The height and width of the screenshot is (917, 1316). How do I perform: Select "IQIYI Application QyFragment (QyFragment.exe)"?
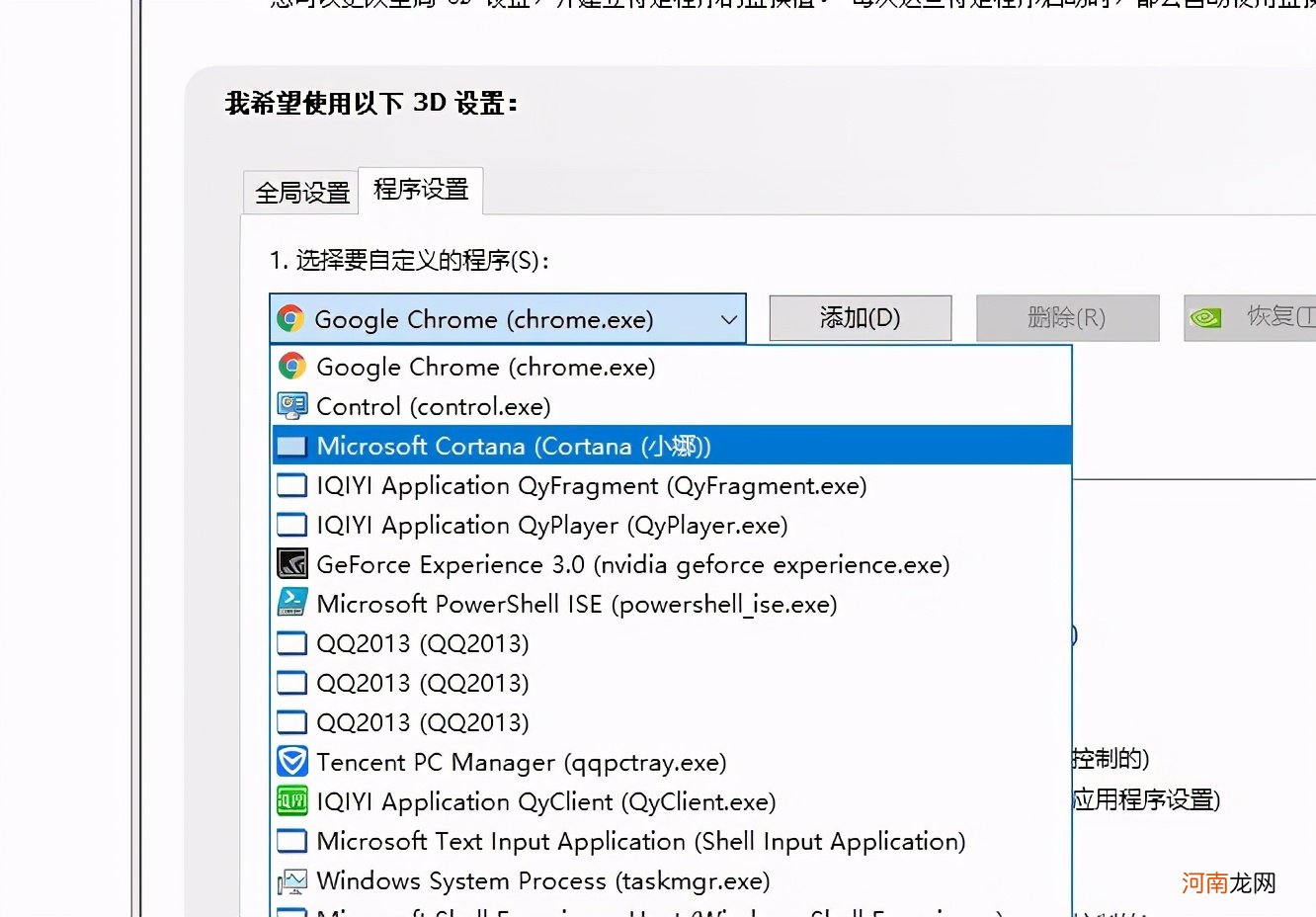tap(672, 485)
